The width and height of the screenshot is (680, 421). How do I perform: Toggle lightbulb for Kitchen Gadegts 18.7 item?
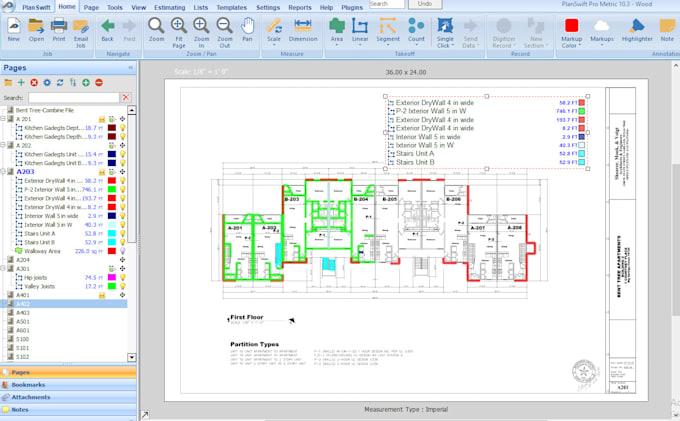[123, 128]
